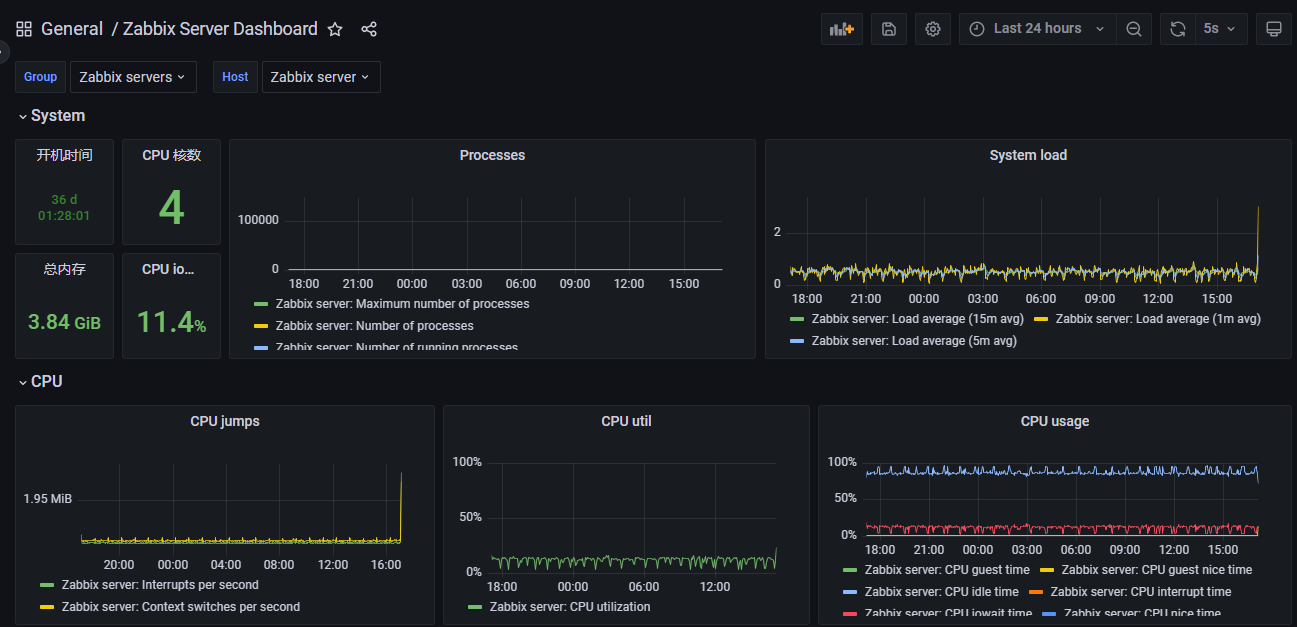The image size is (1297, 627).
Task: Toggle the Number of processes series
Action: pos(374,326)
